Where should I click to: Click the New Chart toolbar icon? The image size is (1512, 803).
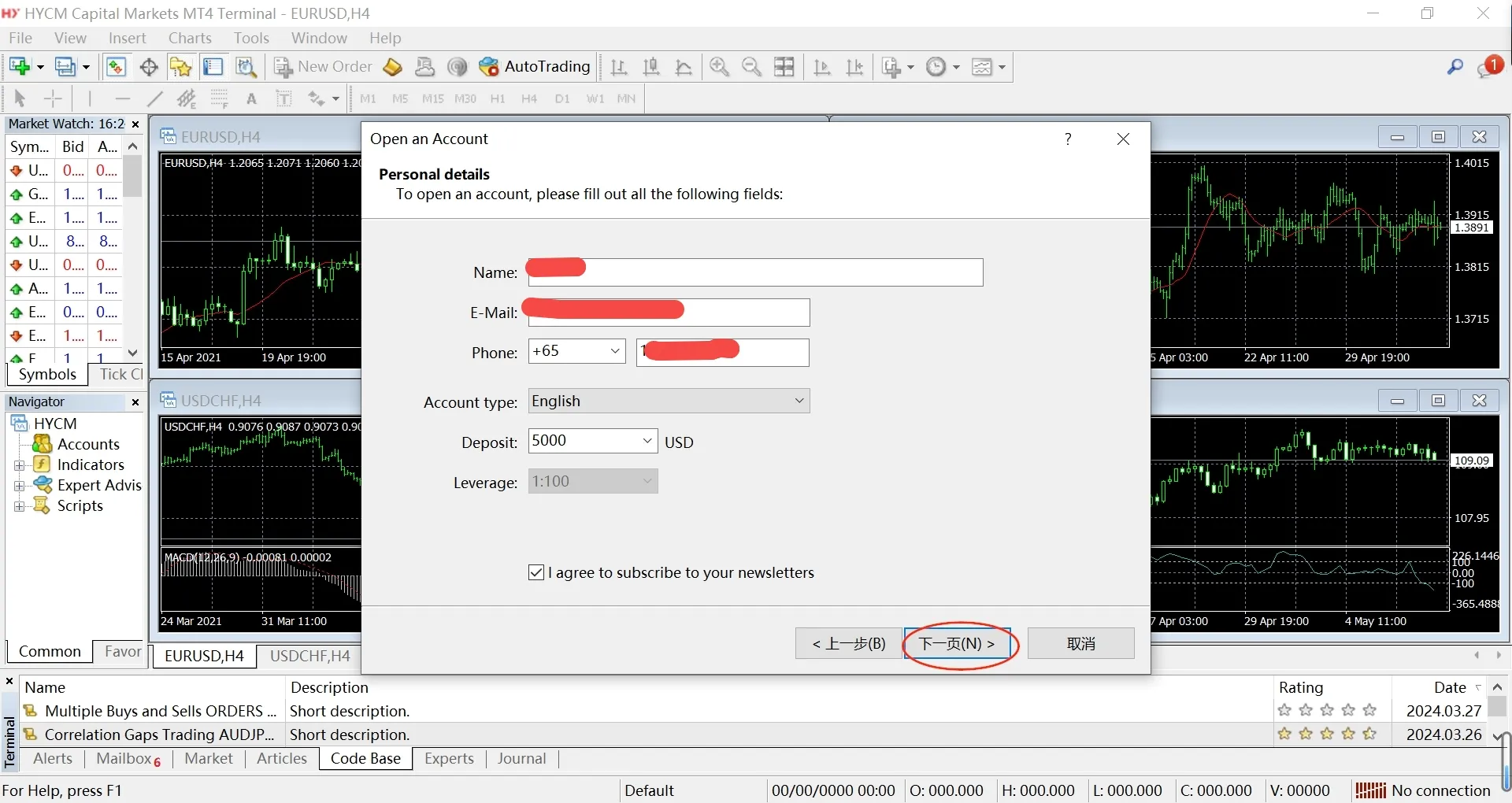20,67
